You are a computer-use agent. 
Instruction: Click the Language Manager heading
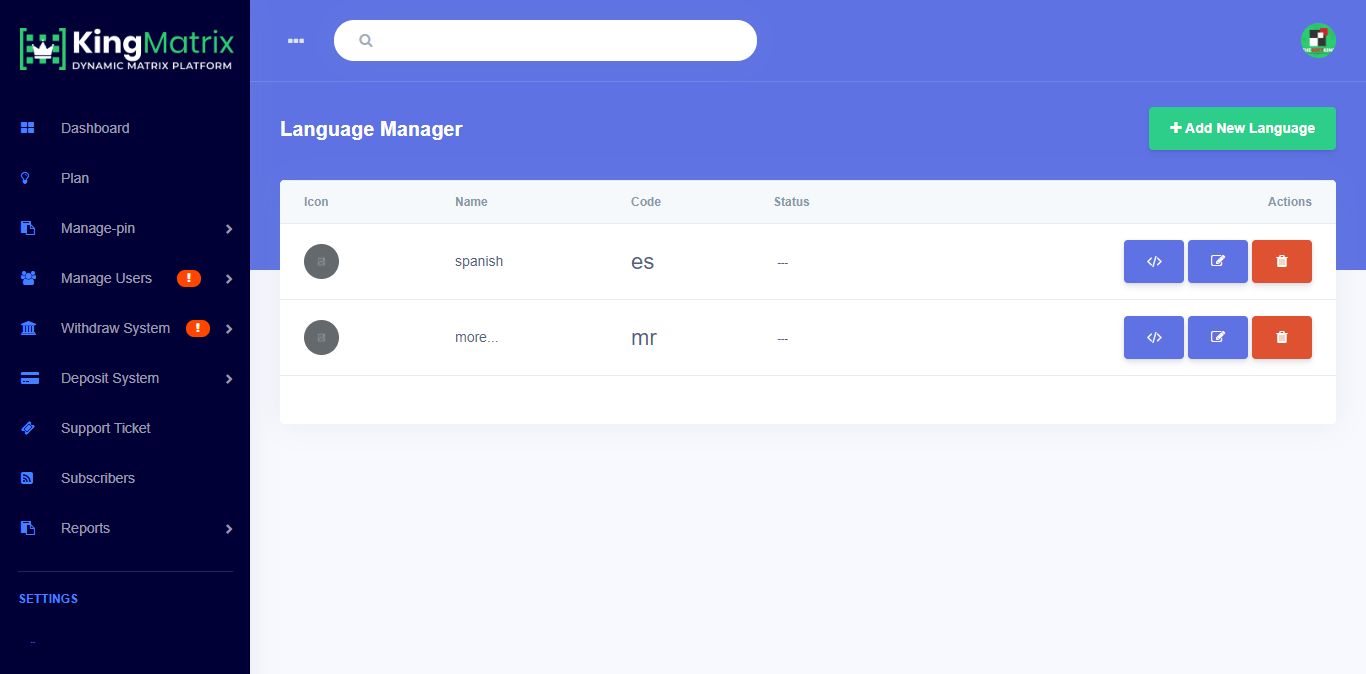(x=371, y=129)
